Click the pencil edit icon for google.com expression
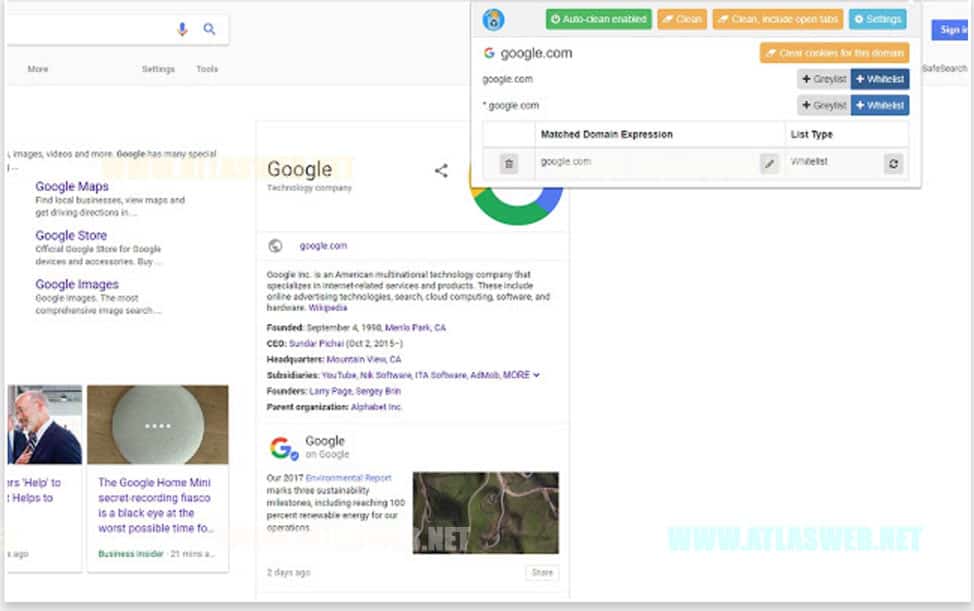The width and height of the screenshot is (974, 611). [x=769, y=164]
